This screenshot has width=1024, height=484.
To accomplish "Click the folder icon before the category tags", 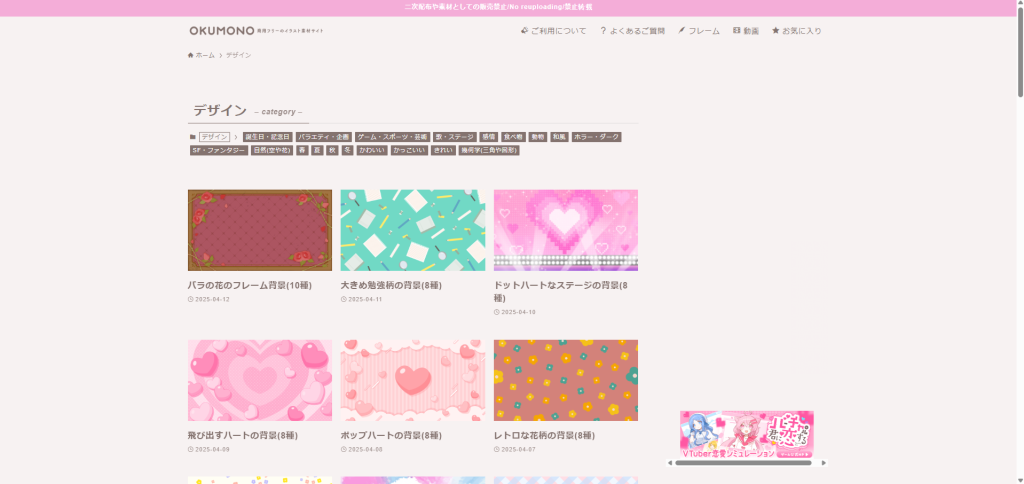I will click(x=193, y=137).
